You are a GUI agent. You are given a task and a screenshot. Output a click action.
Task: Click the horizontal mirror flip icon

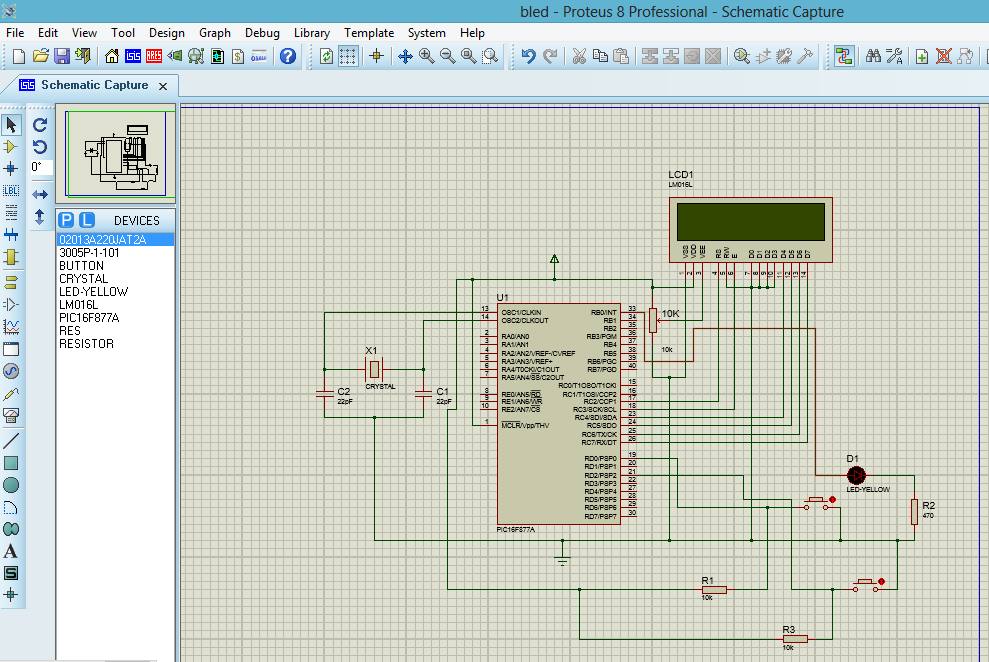(40, 193)
